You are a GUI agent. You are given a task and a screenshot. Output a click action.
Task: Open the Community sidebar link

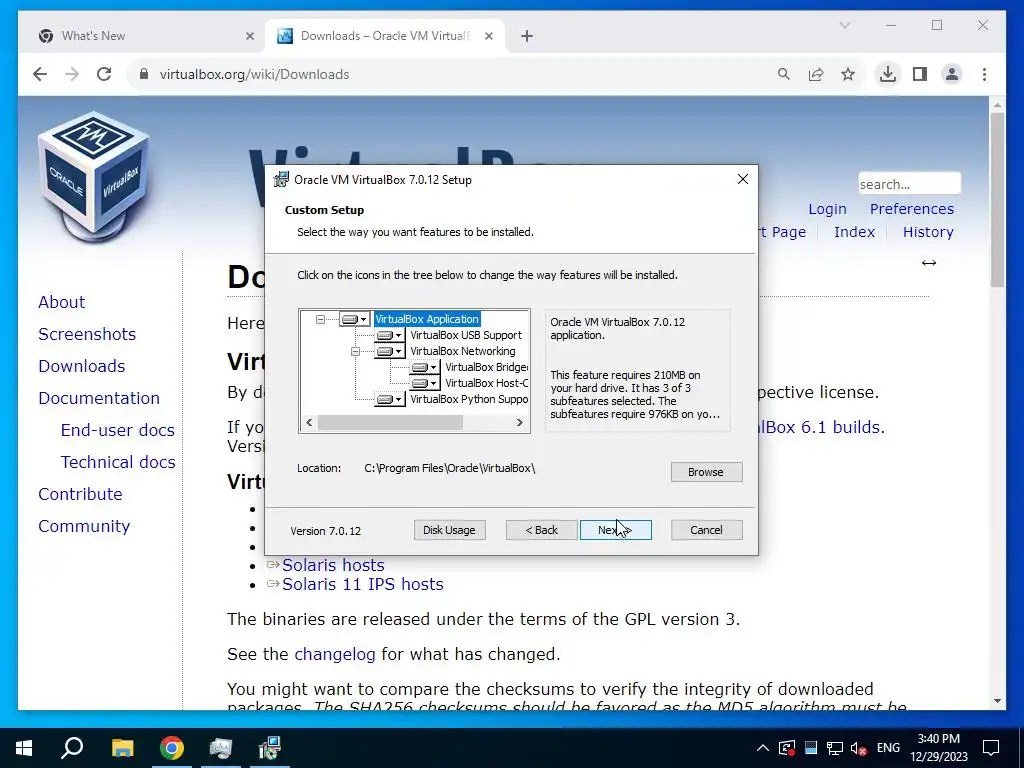click(x=84, y=526)
